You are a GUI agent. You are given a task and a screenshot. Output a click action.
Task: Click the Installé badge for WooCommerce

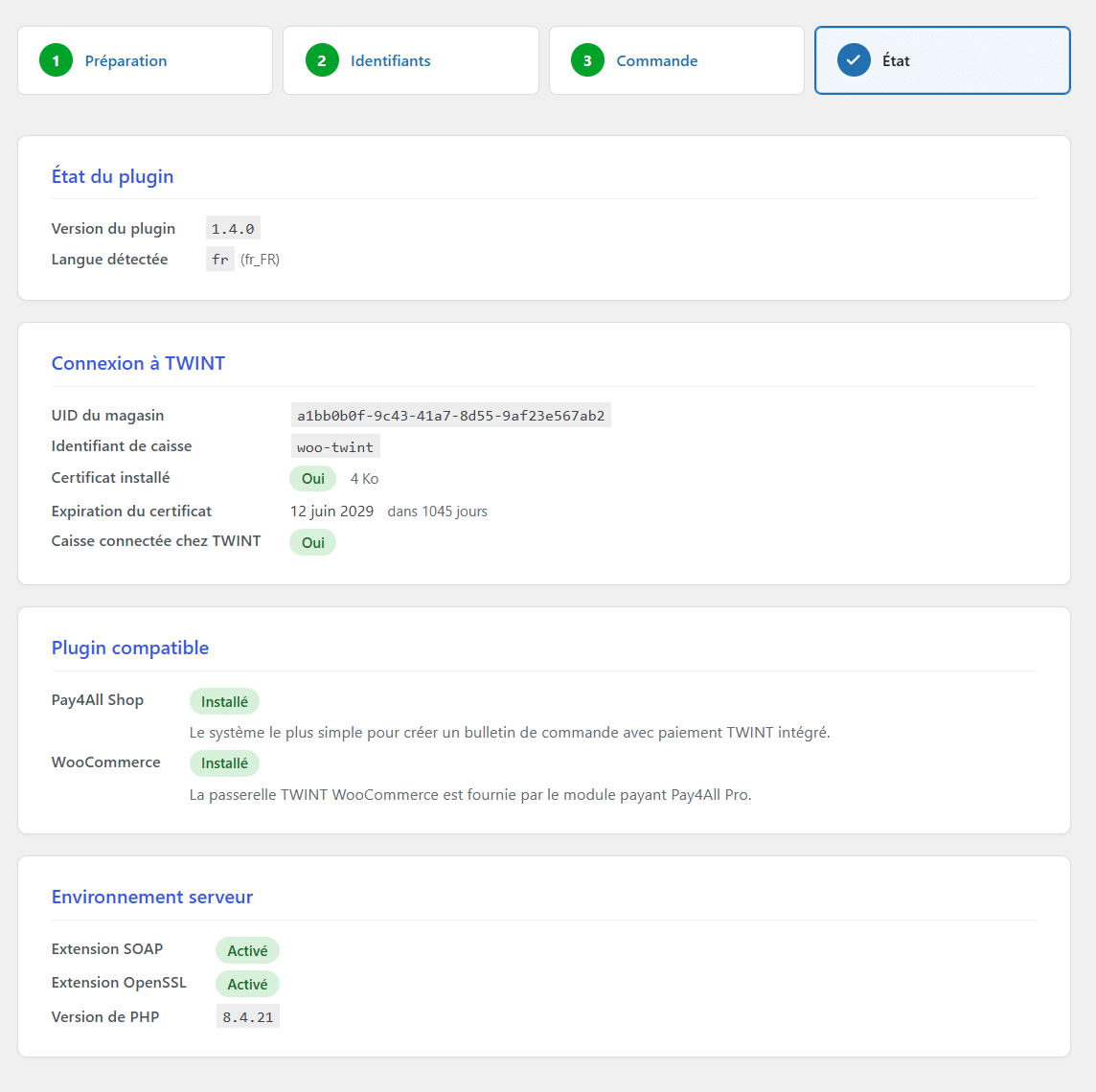[x=224, y=762]
